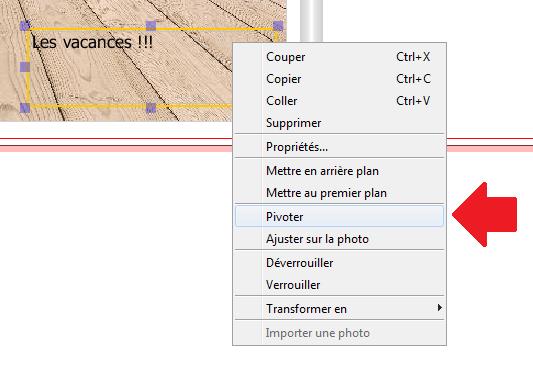The image size is (533, 377).
Task: Click top-right corner handle of text frame
Action: [278, 25]
